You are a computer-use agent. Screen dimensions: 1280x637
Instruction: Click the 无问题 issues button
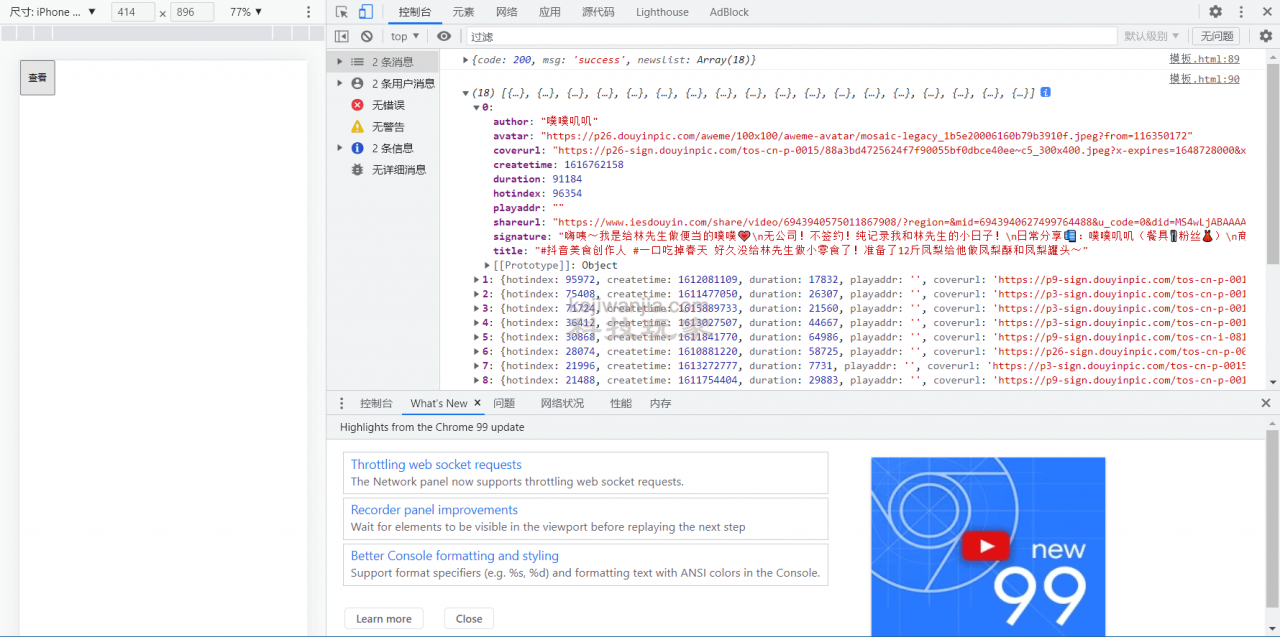1216,36
